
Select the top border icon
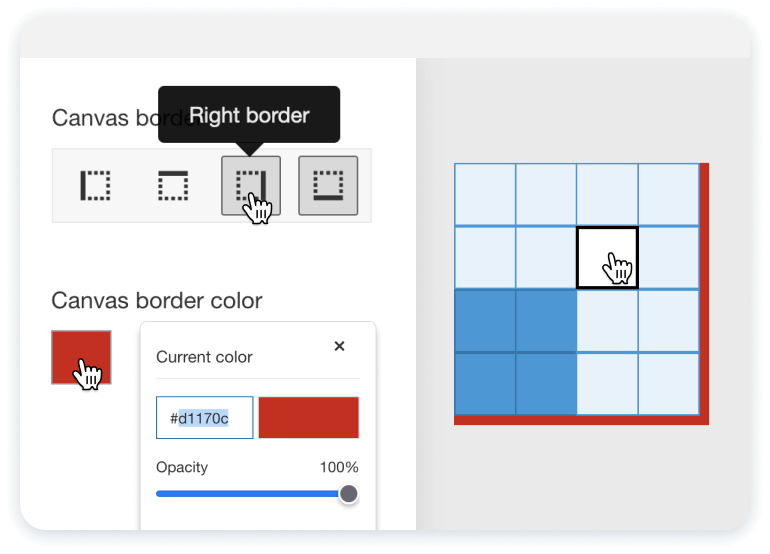173,186
